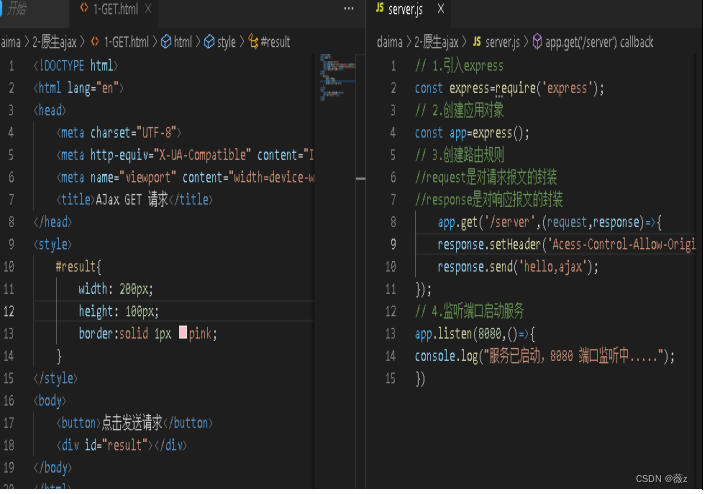This screenshot has height=494, width=704.
Task: Click the comment '//request是对请求报文的封装'
Action: point(486,177)
